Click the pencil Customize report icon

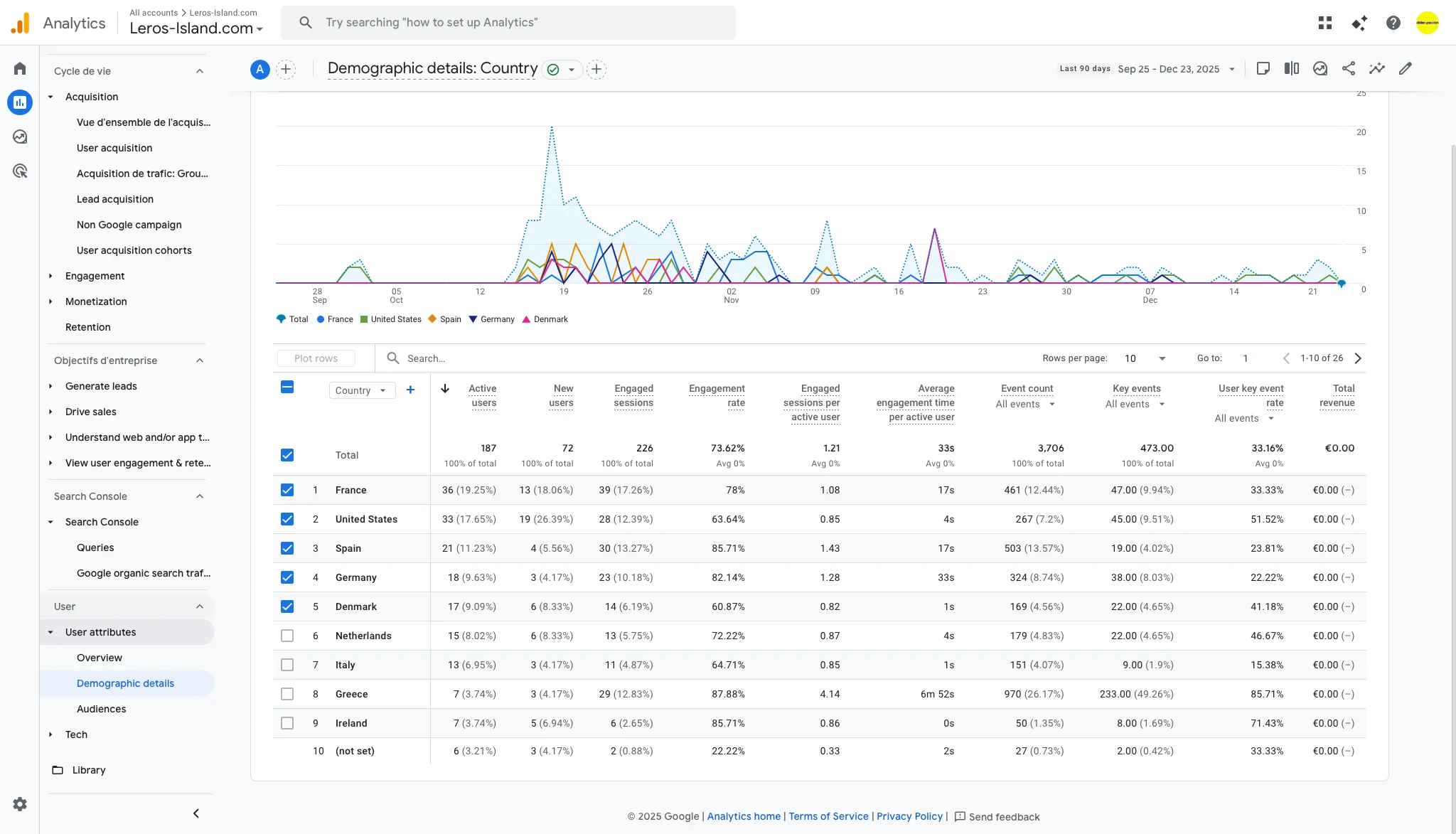[1405, 68]
